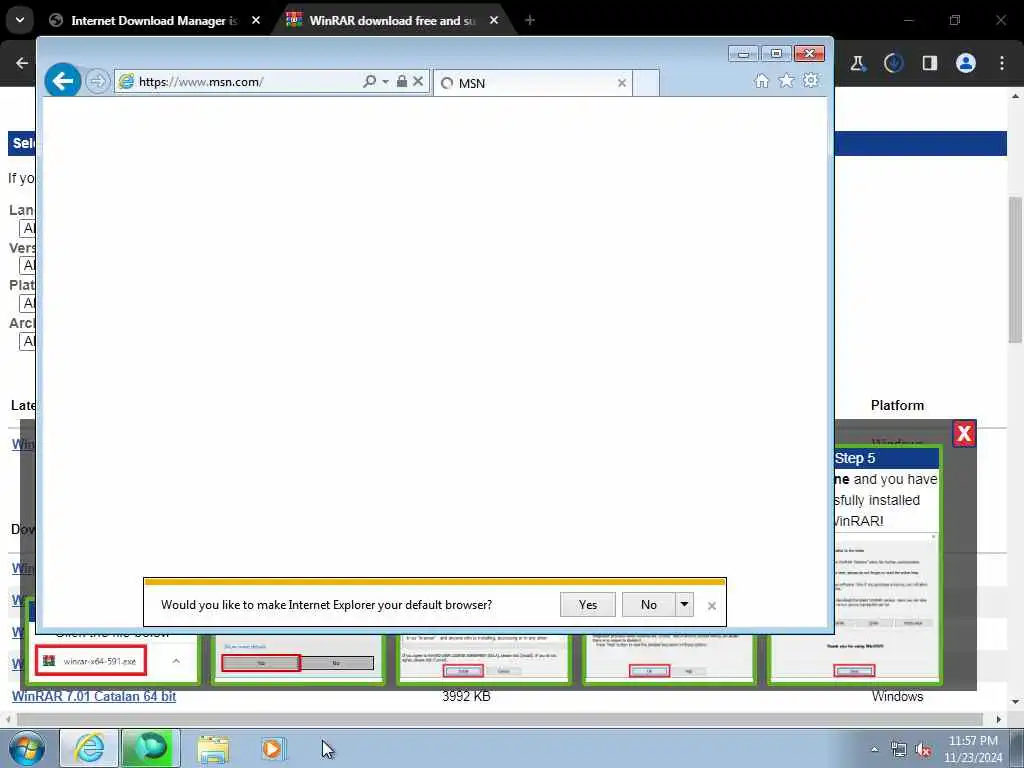Go back in Internet Explorer
Viewport: 1024px width, 768px height.
coord(63,81)
